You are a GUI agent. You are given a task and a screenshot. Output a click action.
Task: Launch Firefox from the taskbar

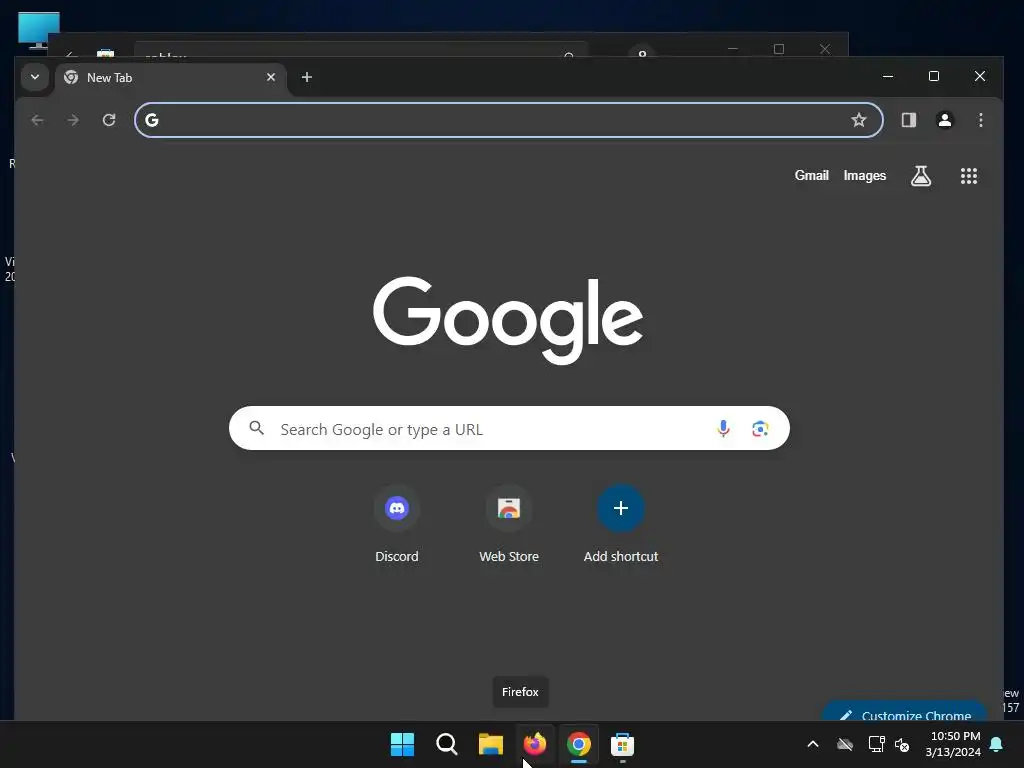pos(535,744)
